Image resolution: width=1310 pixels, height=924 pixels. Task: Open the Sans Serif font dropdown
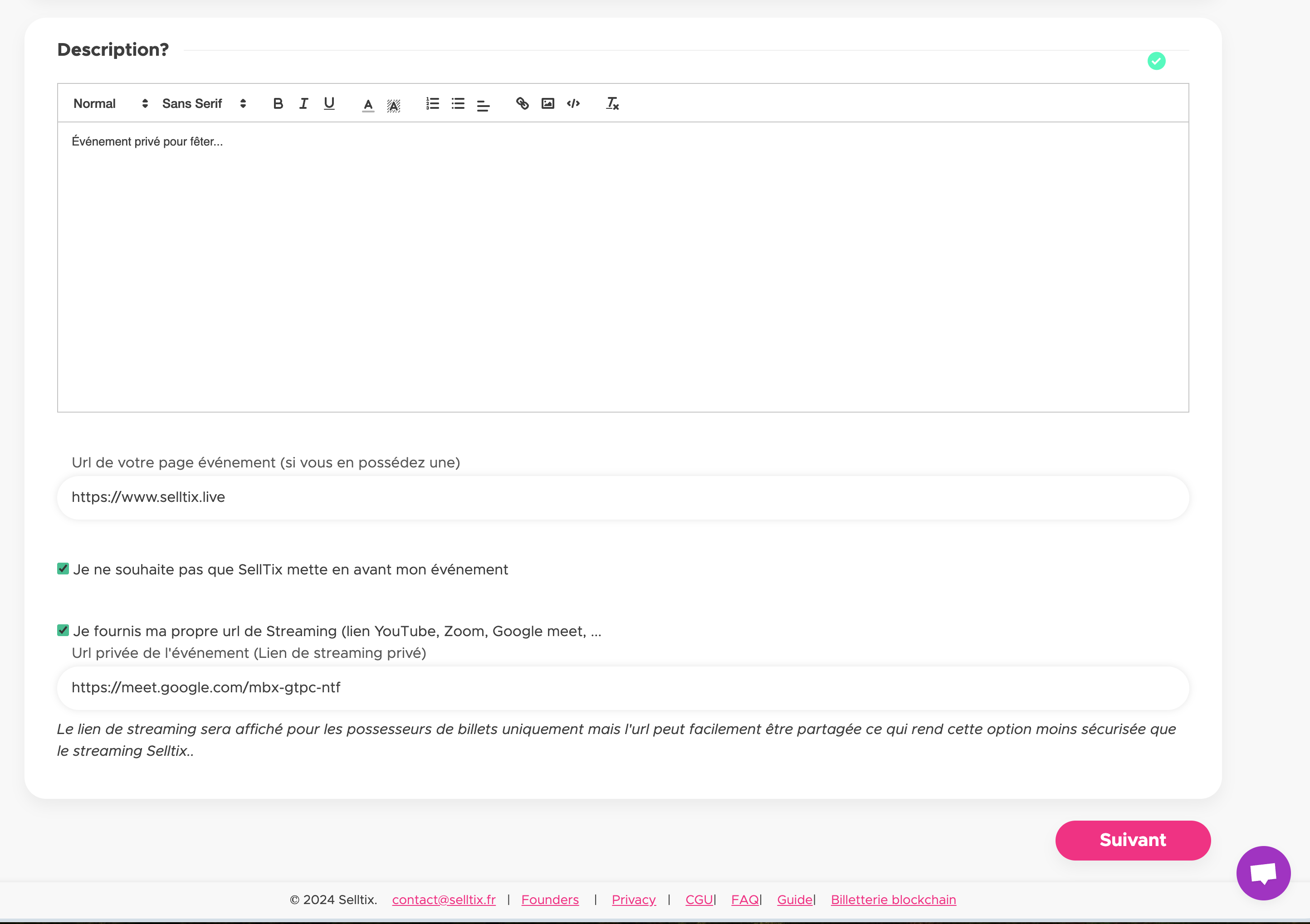click(204, 104)
